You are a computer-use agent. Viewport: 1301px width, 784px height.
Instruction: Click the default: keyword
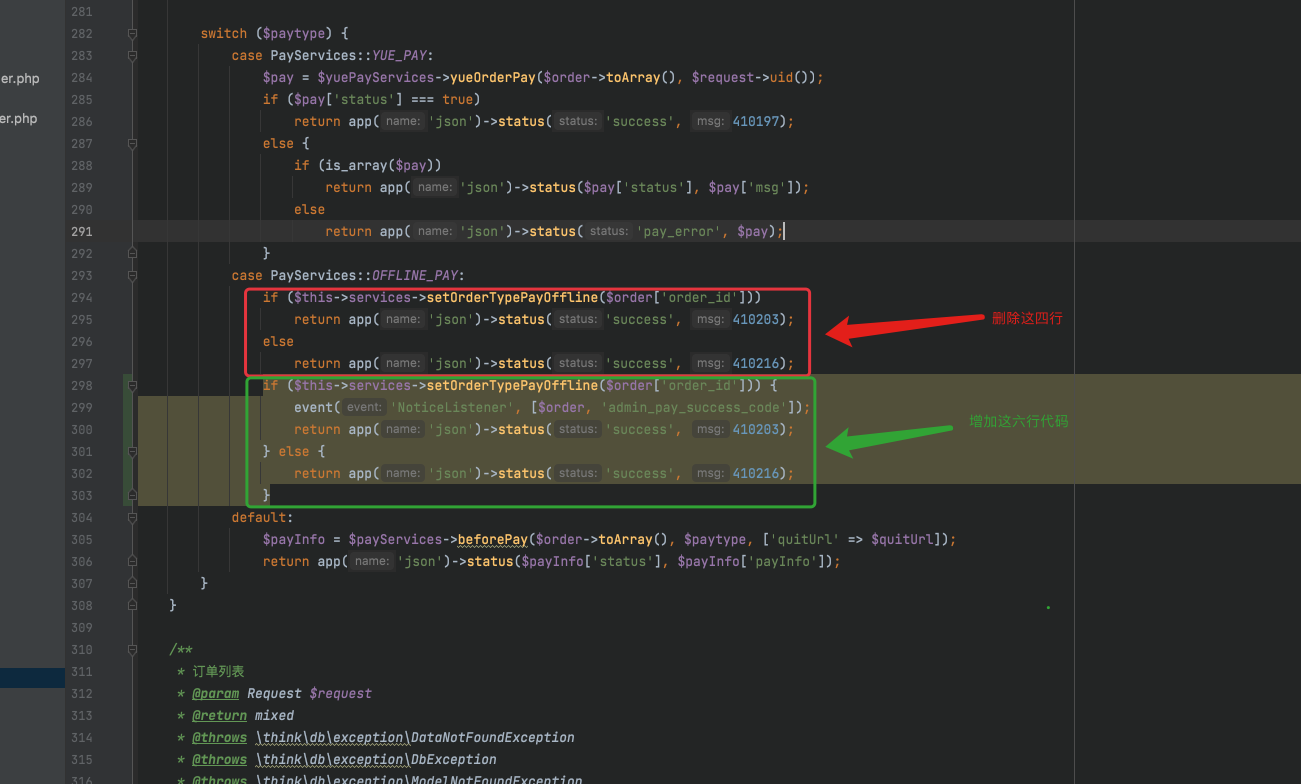click(263, 518)
